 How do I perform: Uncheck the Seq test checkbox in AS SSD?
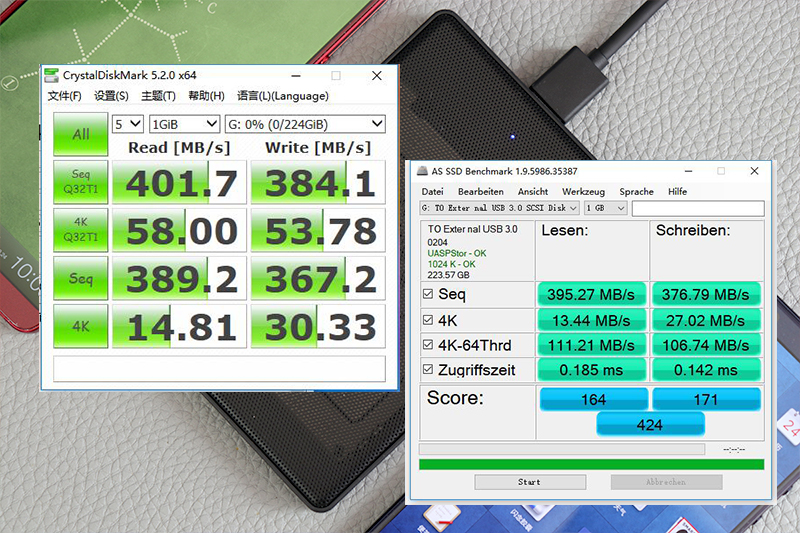coord(428,294)
